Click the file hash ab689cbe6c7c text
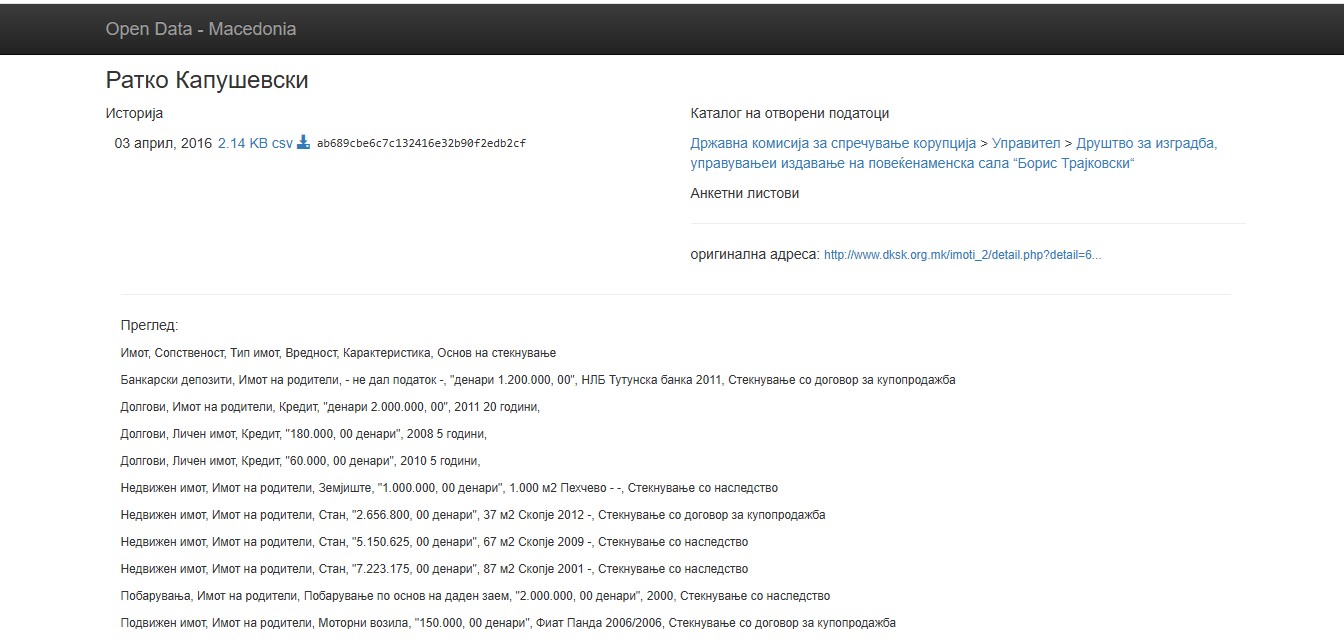This screenshot has width=1344, height=642. tap(421, 143)
